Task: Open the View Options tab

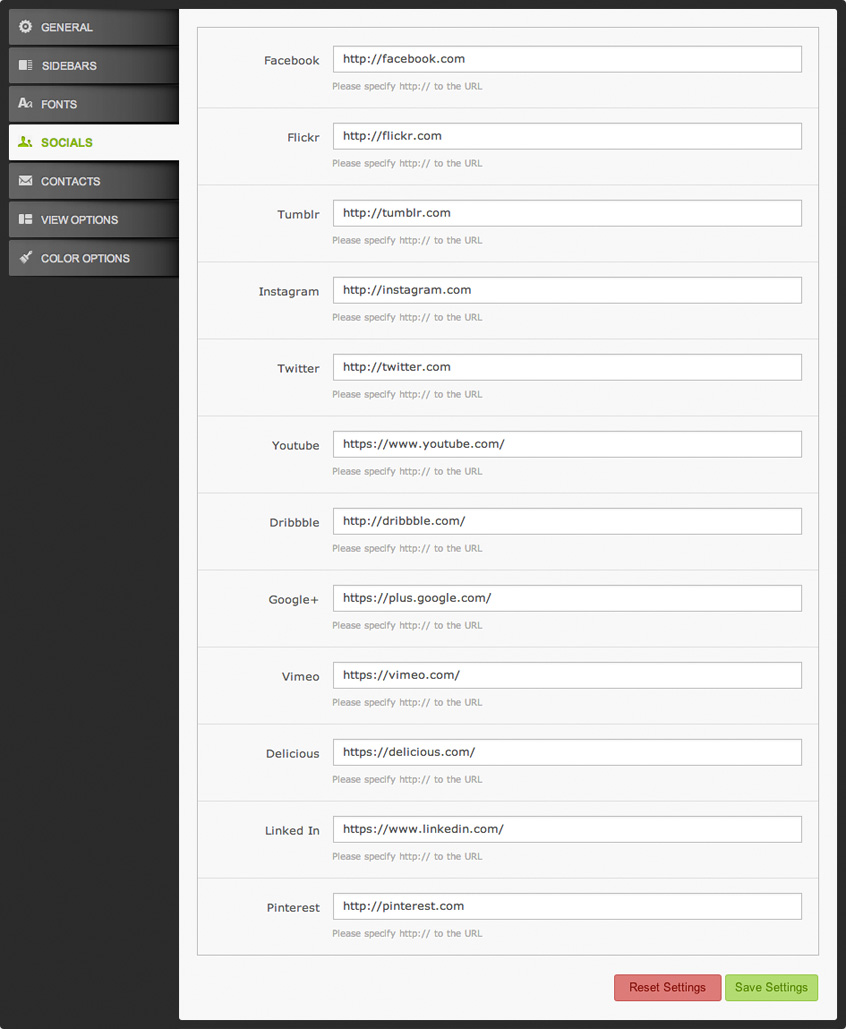Action: click(x=93, y=219)
